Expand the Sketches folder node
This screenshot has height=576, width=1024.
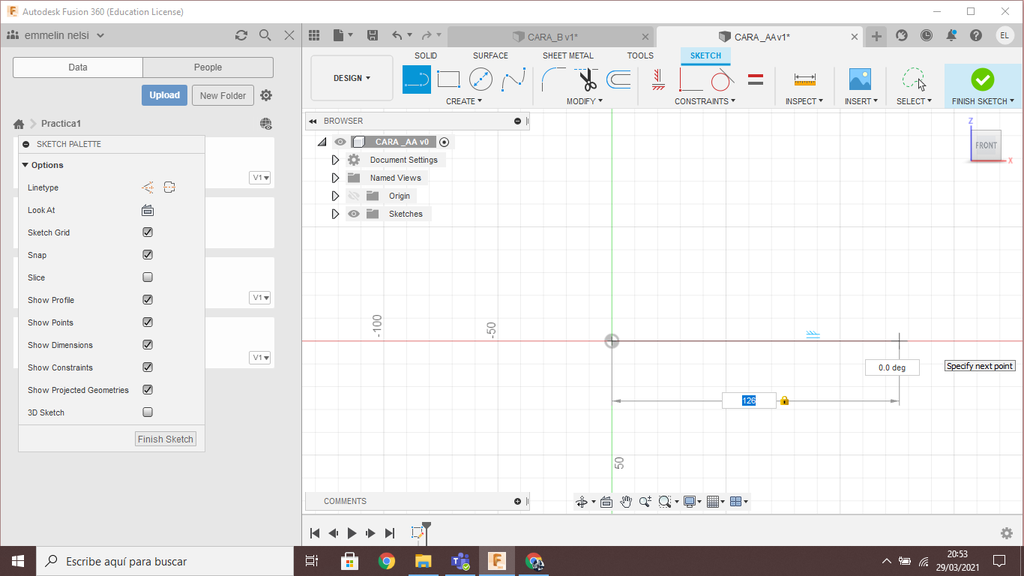click(335, 214)
